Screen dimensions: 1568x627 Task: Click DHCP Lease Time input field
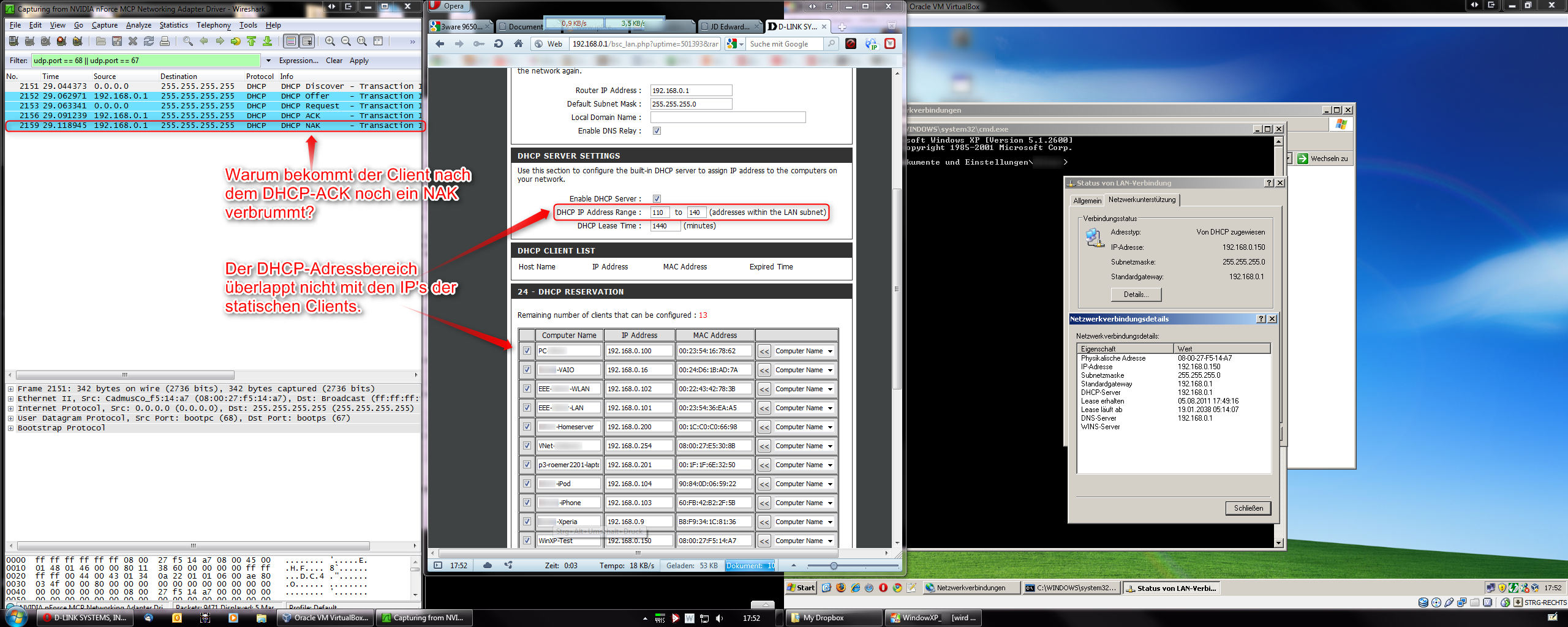(x=665, y=226)
